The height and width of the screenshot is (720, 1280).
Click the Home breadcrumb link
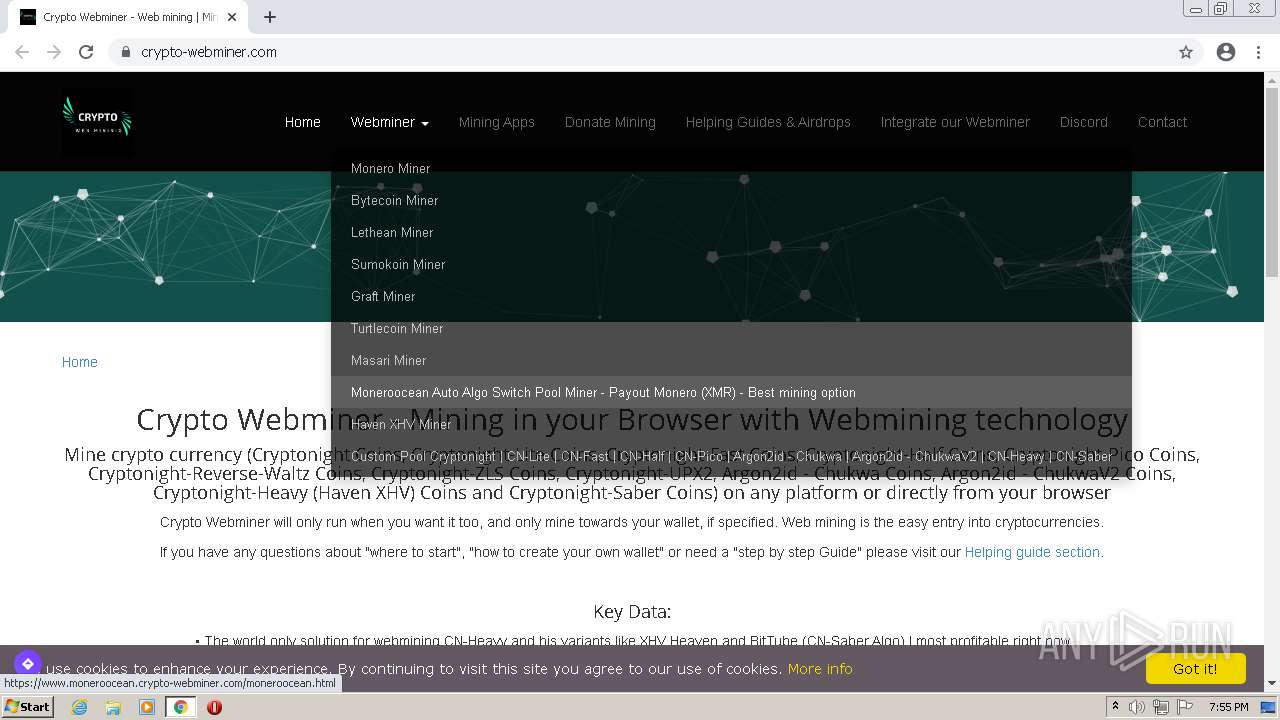(80, 362)
